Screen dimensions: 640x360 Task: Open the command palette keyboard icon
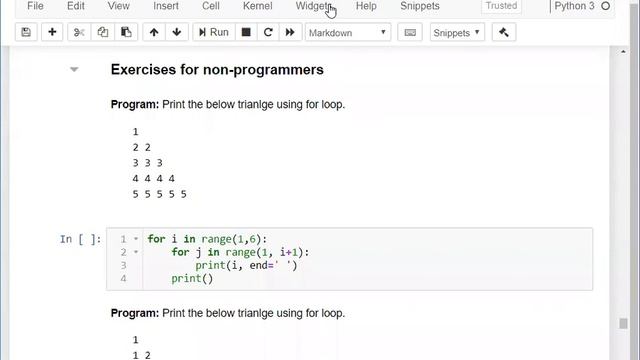click(x=410, y=32)
